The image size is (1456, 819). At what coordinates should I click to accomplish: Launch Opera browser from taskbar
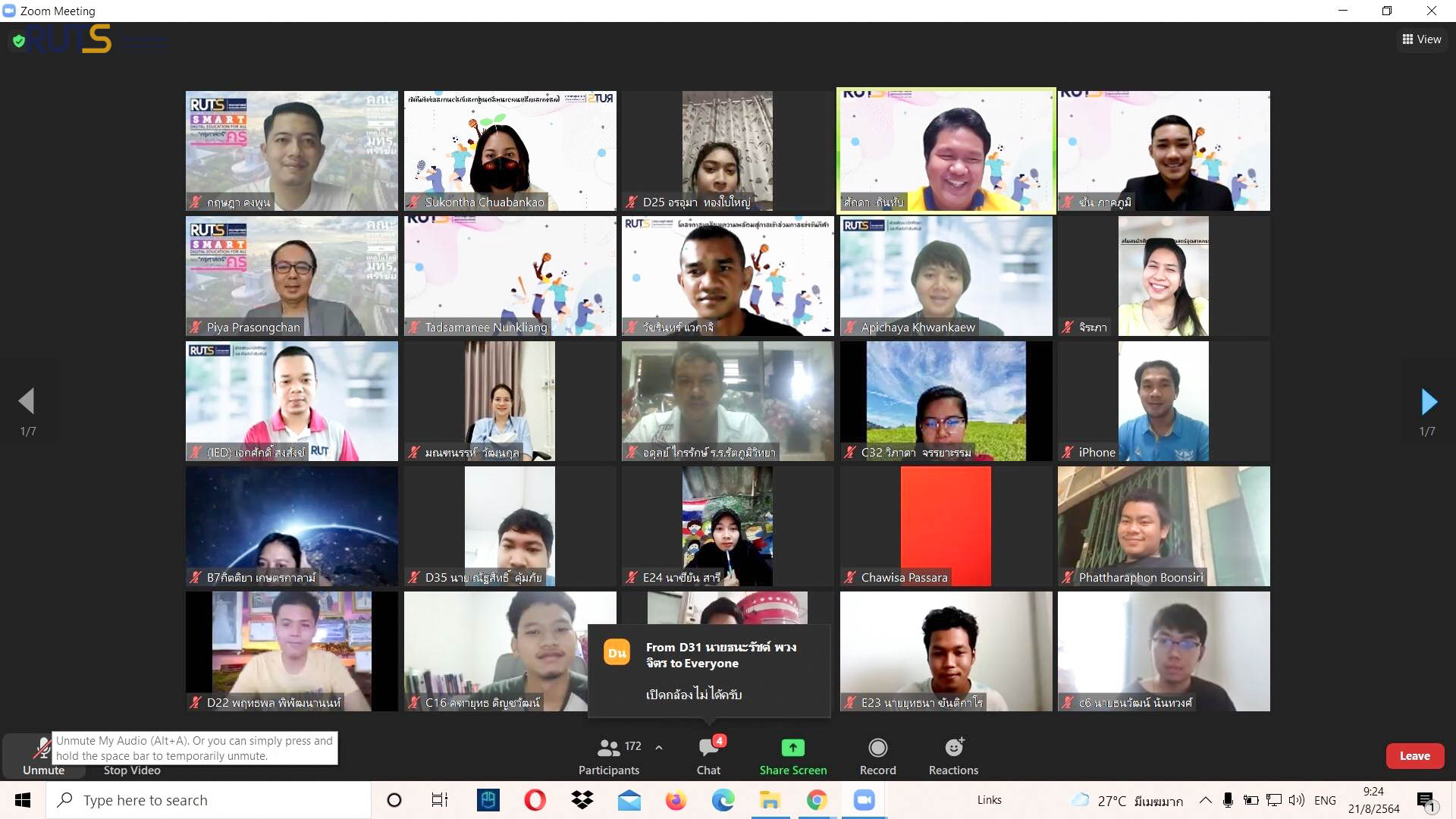(535, 800)
